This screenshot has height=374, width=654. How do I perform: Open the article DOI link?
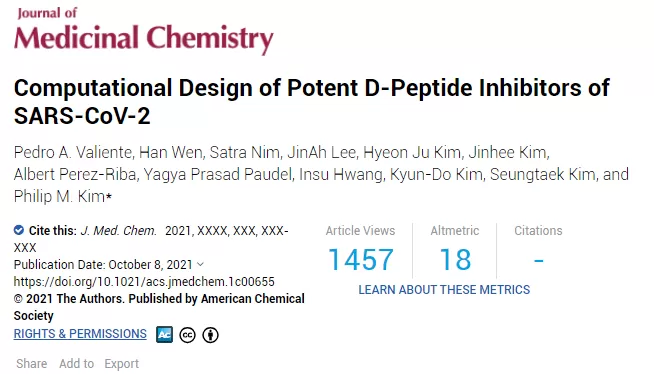click(x=144, y=281)
